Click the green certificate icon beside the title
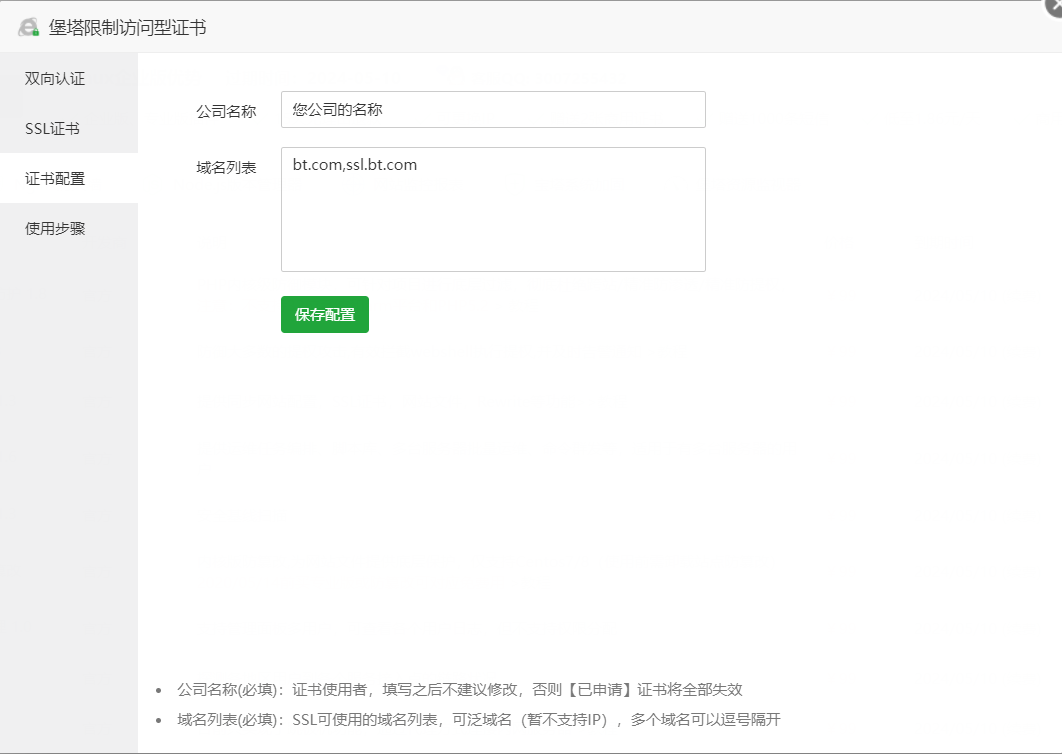 (27, 26)
